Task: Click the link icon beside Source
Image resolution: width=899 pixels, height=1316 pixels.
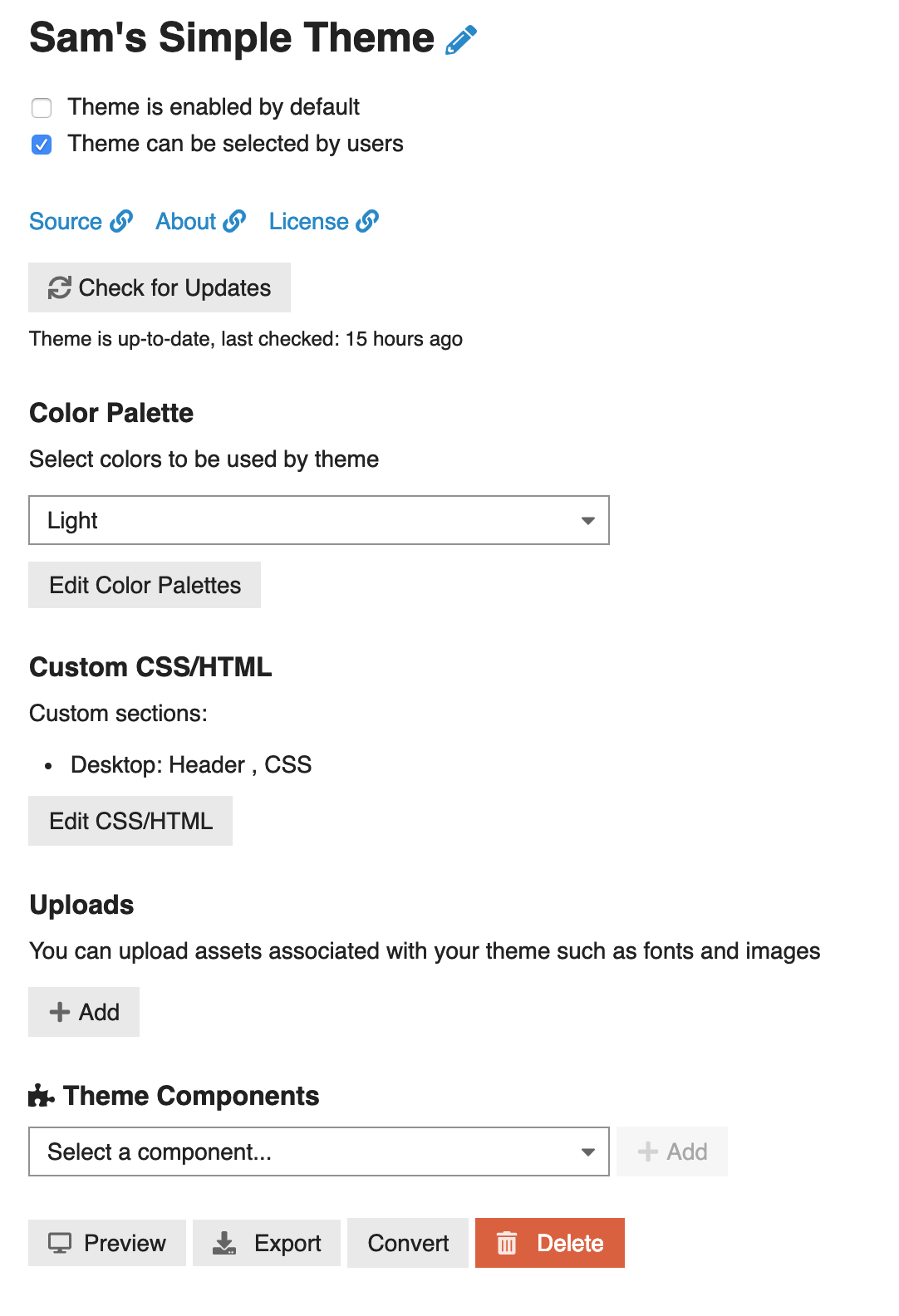Action: click(x=121, y=221)
